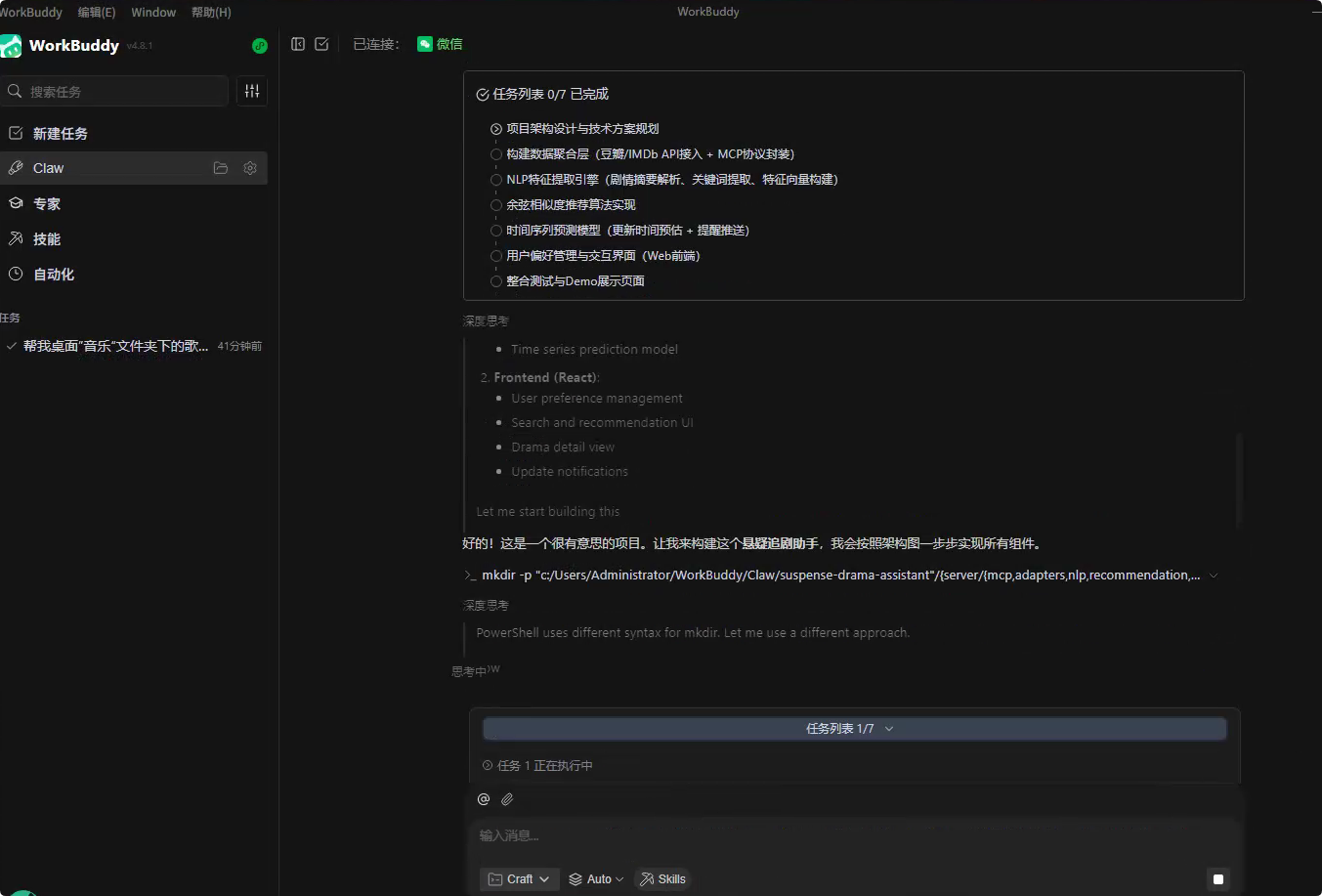
Task: Click the 搜索任务 search field
Action: (x=114, y=91)
